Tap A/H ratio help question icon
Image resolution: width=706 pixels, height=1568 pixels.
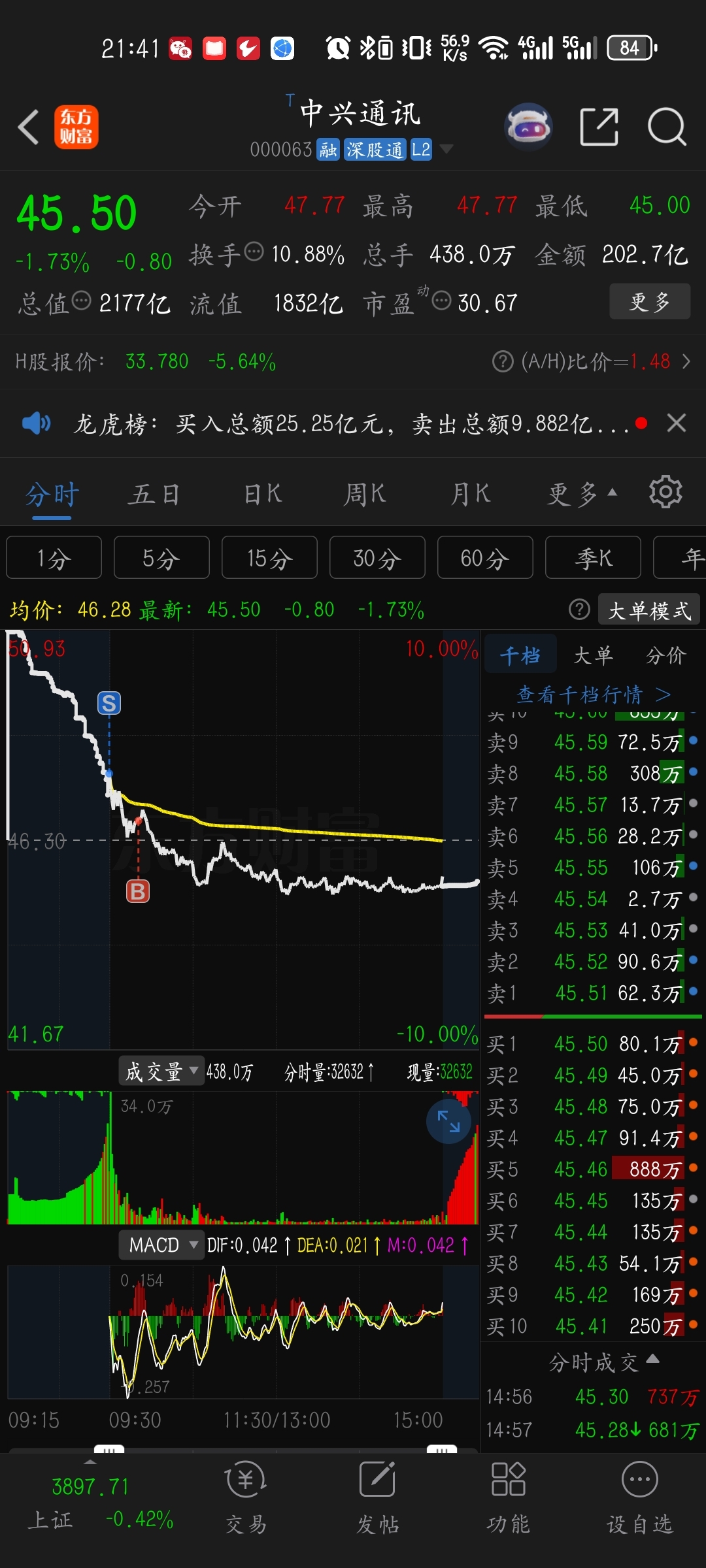[x=503, y=361]
